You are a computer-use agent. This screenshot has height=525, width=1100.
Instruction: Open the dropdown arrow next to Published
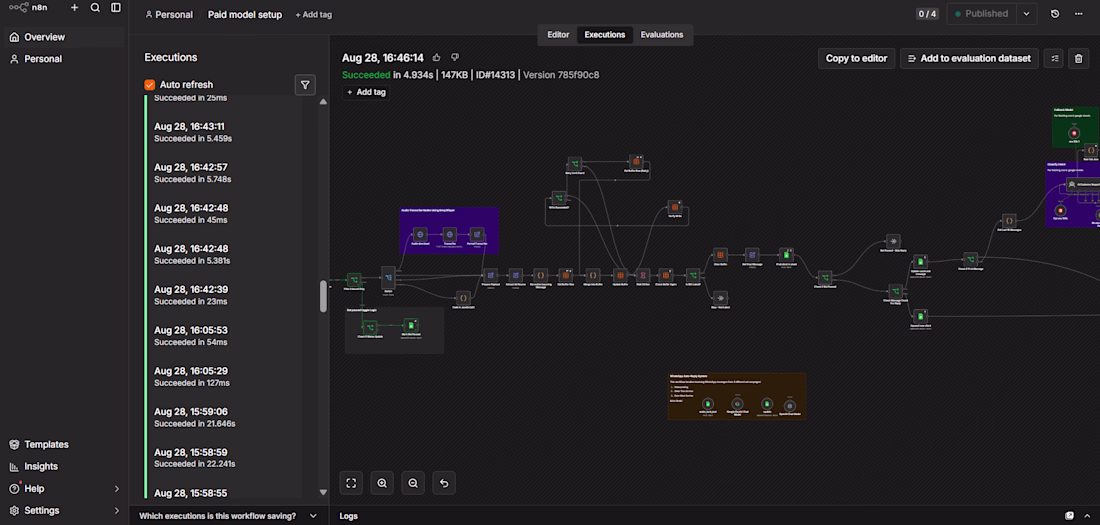[x=1026, y=14]
